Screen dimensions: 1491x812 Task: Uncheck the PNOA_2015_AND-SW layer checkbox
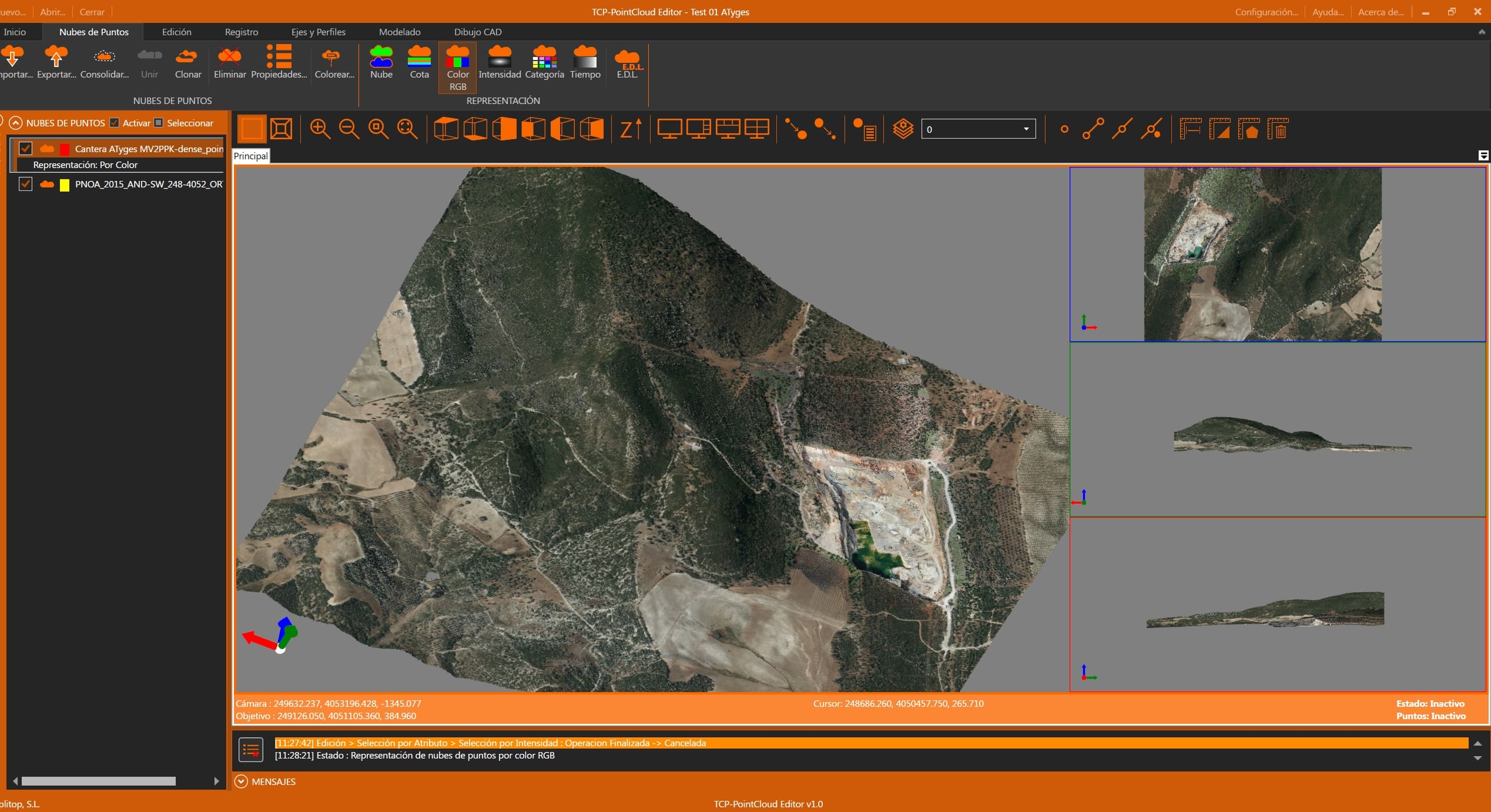point(25,184)
